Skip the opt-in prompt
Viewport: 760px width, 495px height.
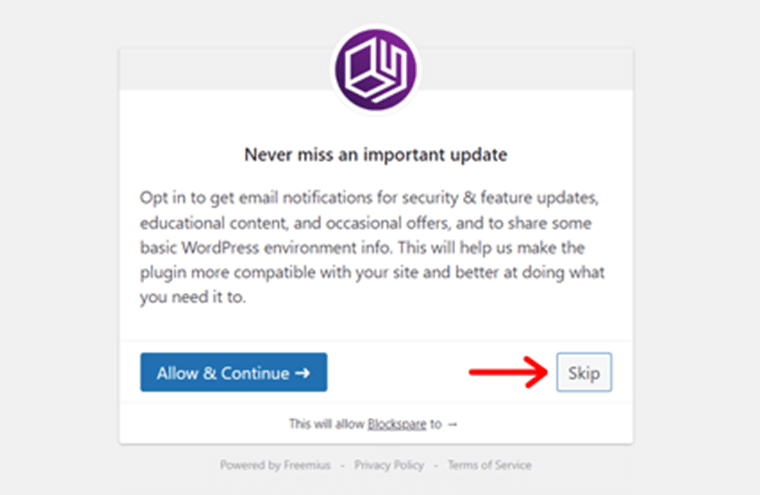pyautogui.click(x=584, y=372)
